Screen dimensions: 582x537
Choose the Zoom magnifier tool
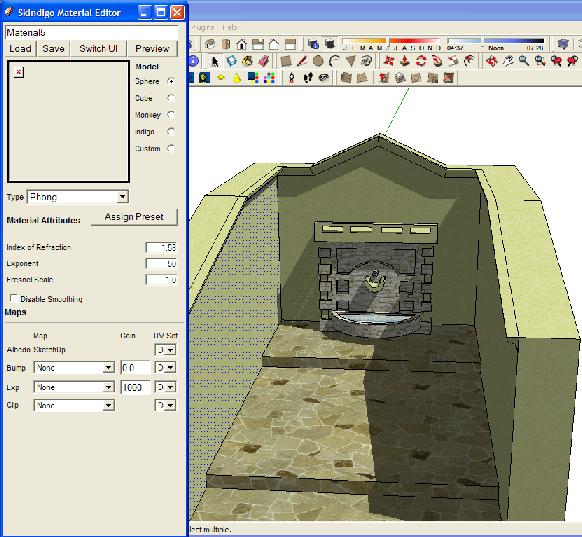pos(524,61)
